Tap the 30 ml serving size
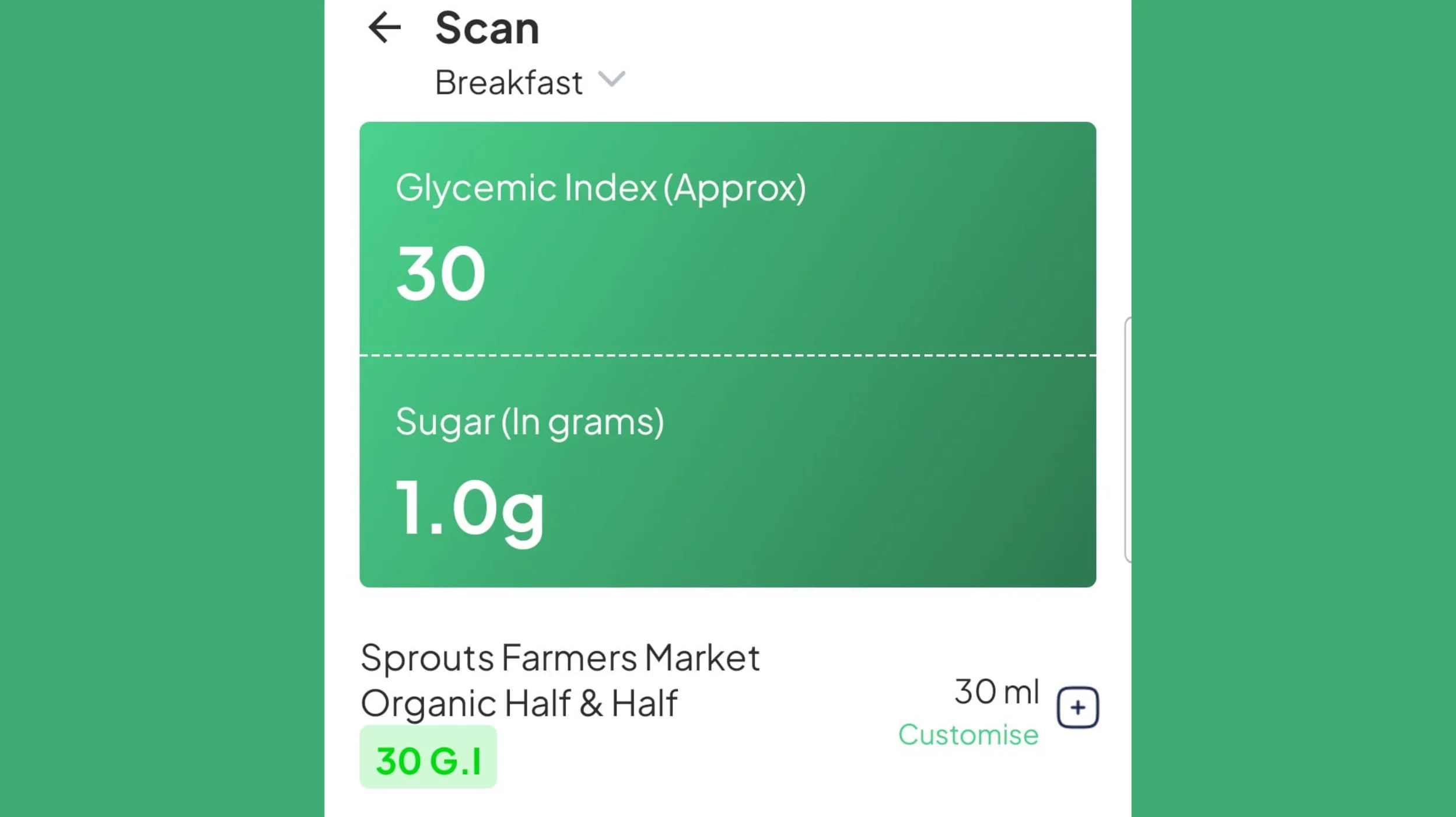 point(996,692)
